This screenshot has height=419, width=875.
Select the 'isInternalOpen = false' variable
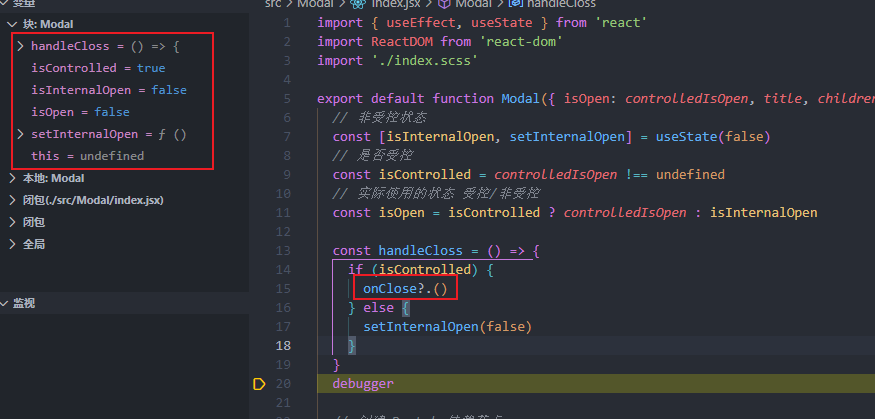click(x=109, y=90)
